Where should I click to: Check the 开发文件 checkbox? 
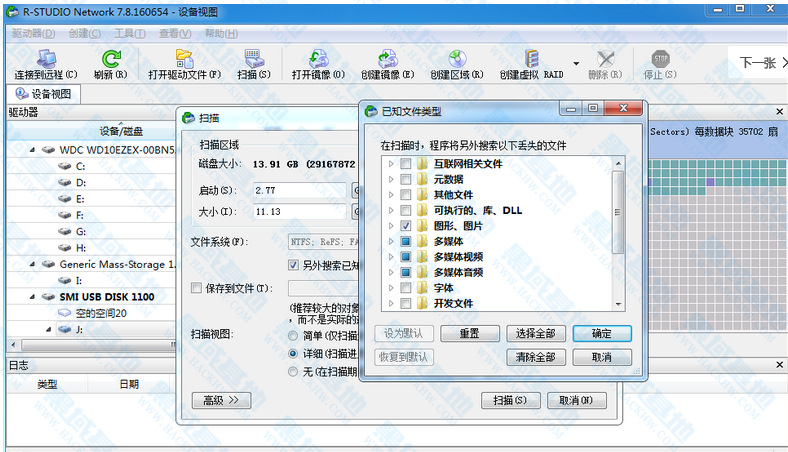pos(406,303)
